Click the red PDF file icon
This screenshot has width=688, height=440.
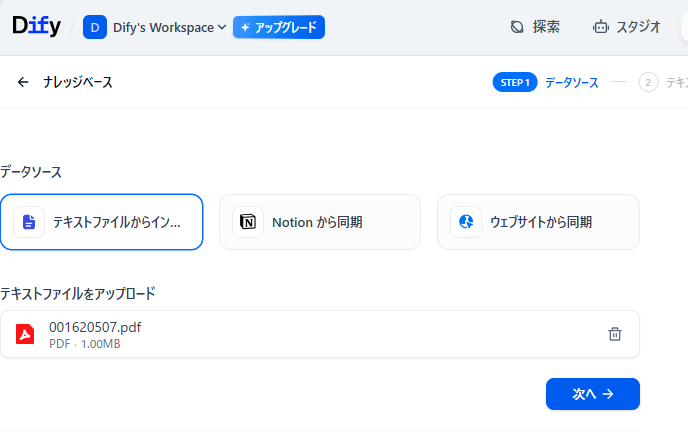pos(25,334)
